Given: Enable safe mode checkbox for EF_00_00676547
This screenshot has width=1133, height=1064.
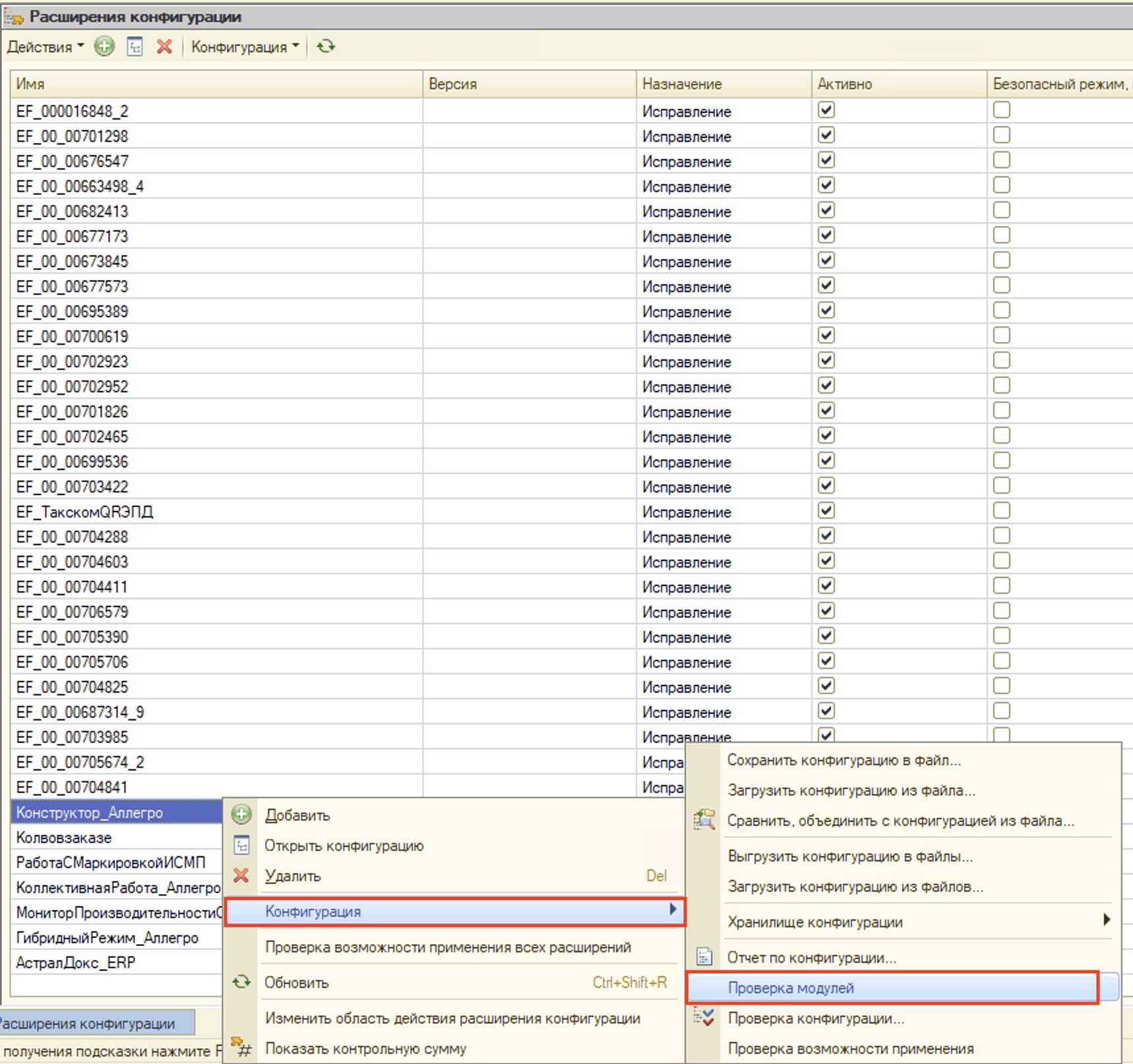Looking at the screenshot, I should pyautogui.click(x=1002, y=160).
